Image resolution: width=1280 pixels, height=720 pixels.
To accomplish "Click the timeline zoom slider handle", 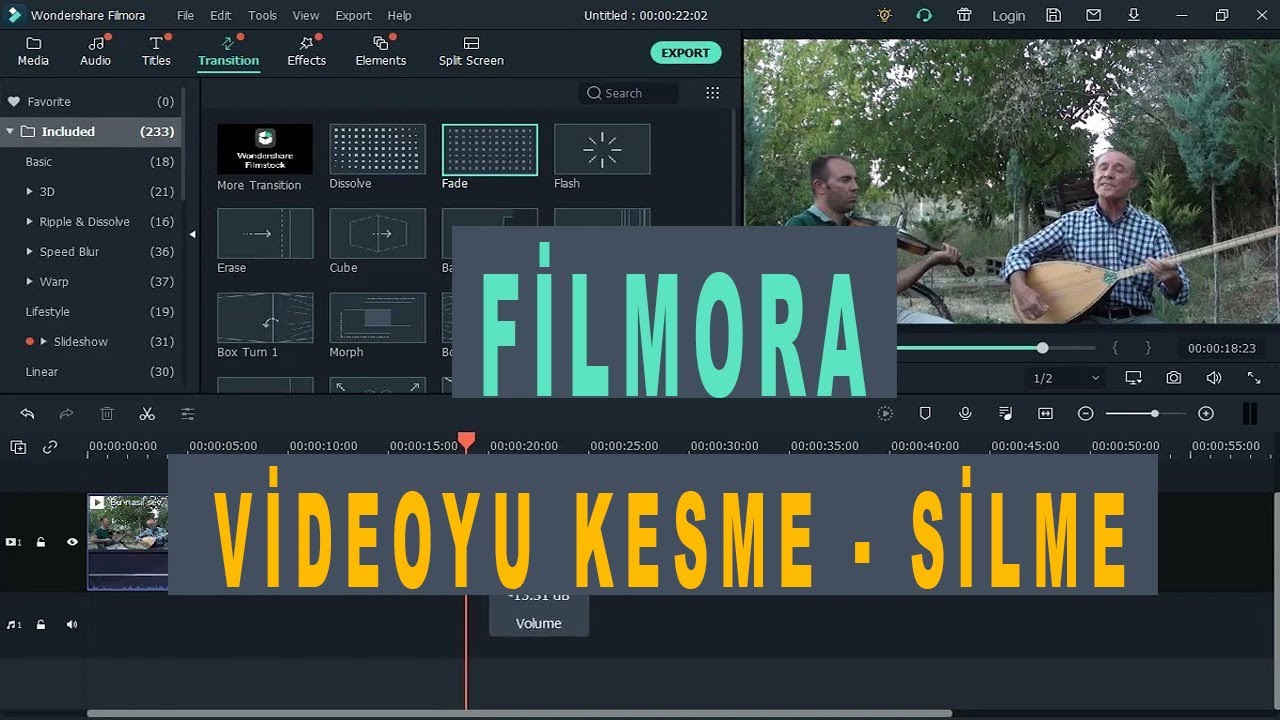I will pyautogui.click(x=1155, y=413).
